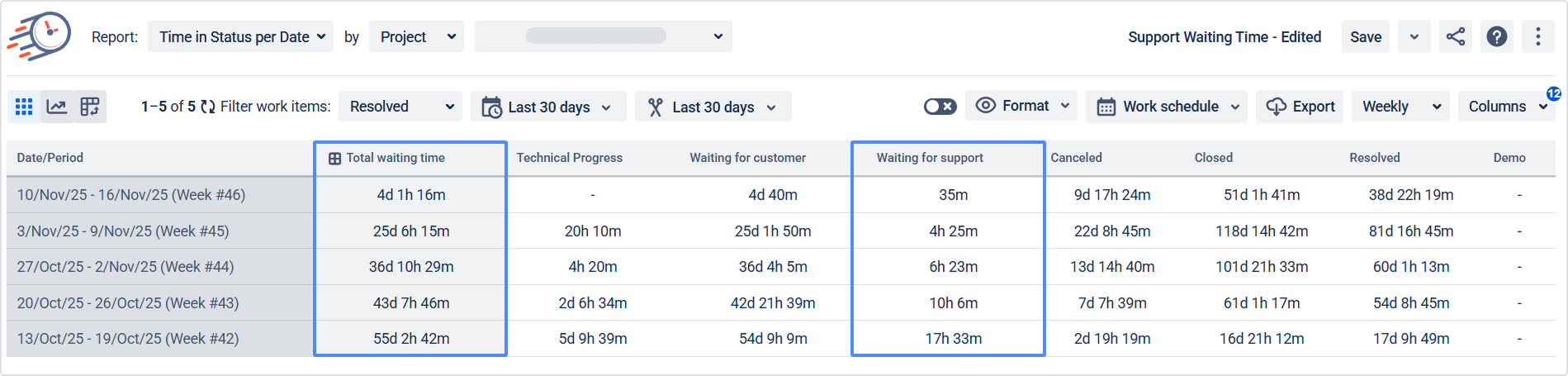Switch to grid table view
This screenshot has width=1568, height=376.
click(x=24, y=107)
